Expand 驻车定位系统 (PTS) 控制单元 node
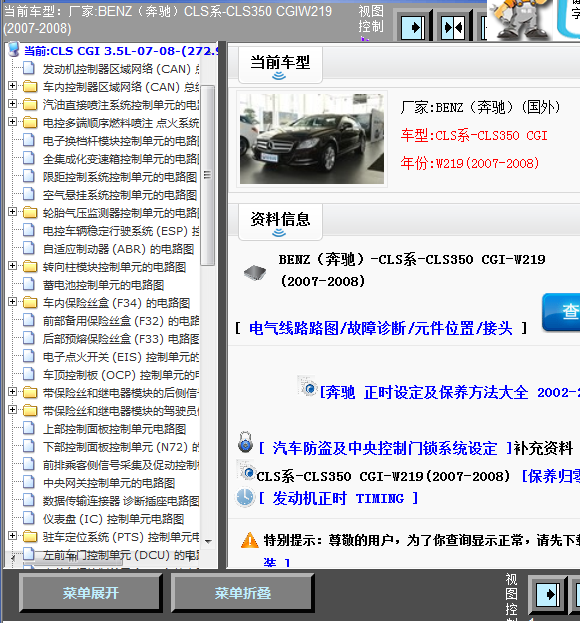The width and height of the screenshot is (580, 623). coord(13,536)
